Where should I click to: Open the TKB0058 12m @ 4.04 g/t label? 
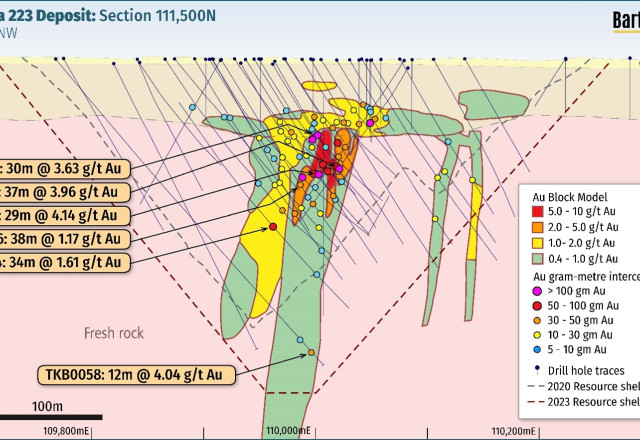136,375
